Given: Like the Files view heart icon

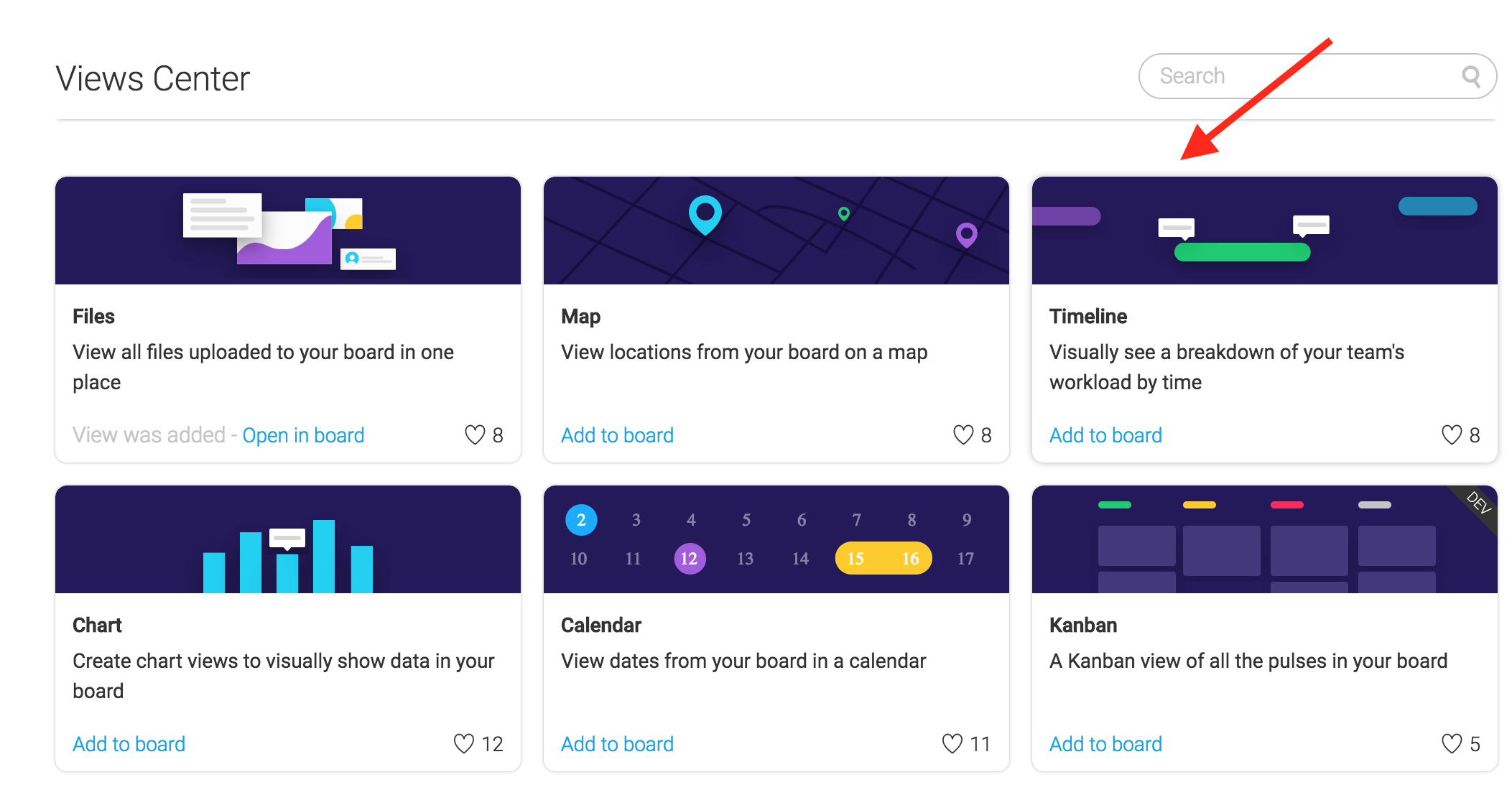Looking at the screenshot, I should point(475,434).
